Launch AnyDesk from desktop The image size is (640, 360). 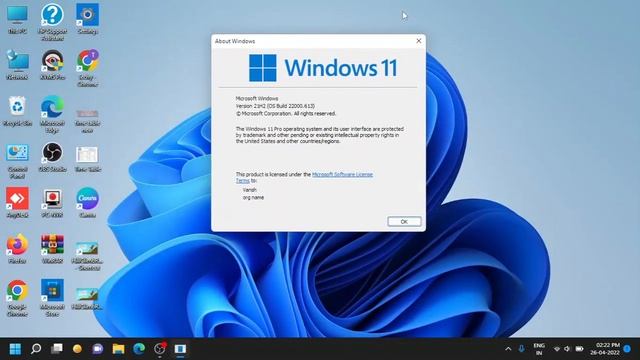pos(18,203)
